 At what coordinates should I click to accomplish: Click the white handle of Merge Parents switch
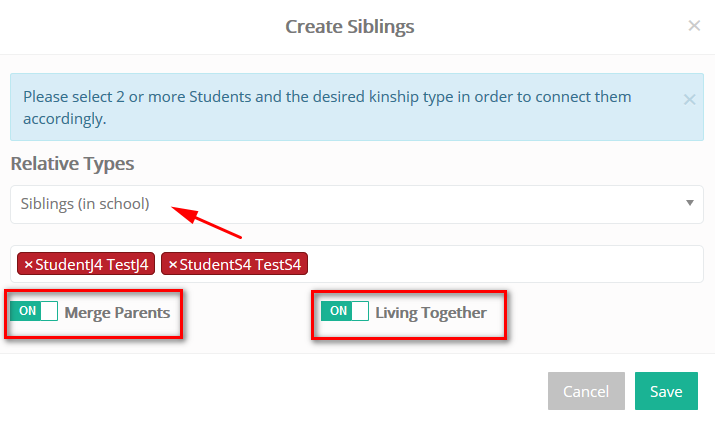coord(49,311)
